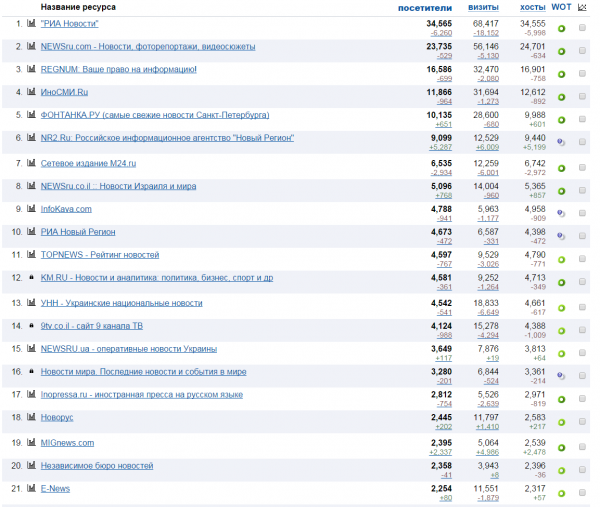Open stats chart icon for MIGnews.com

click(31, 442)
